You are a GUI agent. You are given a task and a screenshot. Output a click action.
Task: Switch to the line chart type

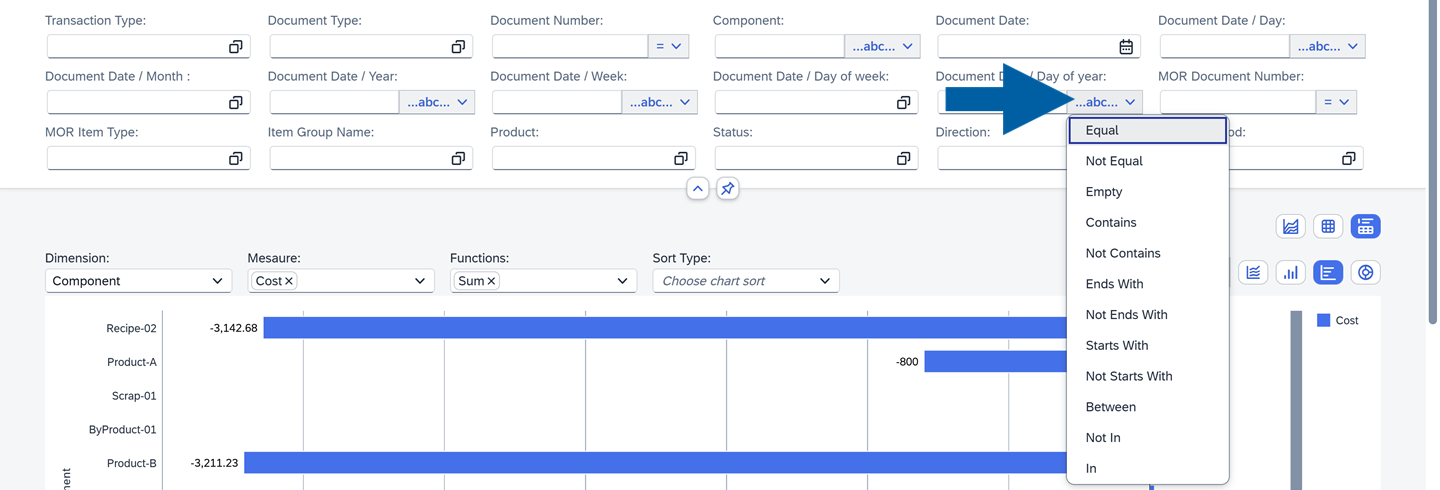(1253, 272)
